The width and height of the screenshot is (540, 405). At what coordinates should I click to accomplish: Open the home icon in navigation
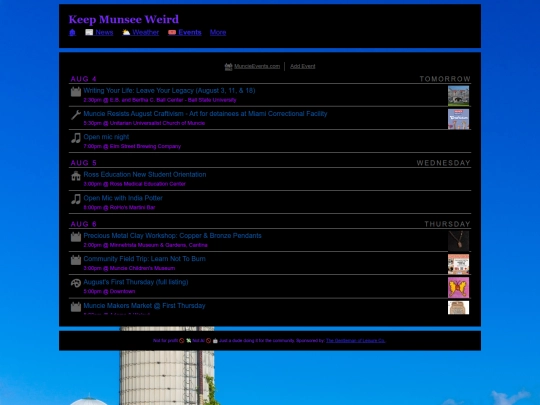(72, 32)
